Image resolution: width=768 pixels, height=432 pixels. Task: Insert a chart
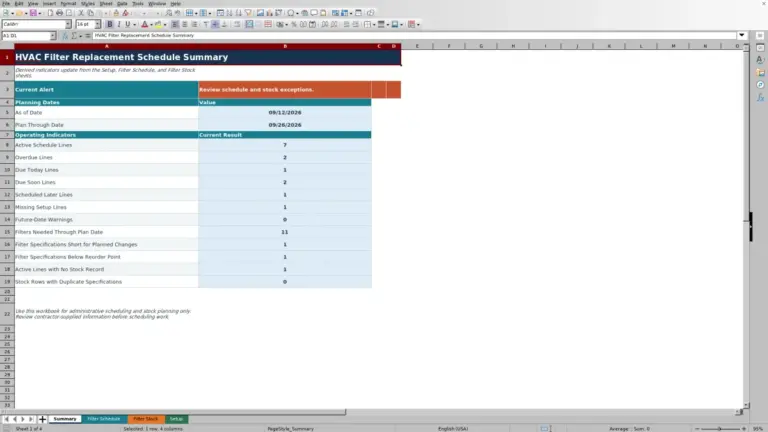click(270, 13)
